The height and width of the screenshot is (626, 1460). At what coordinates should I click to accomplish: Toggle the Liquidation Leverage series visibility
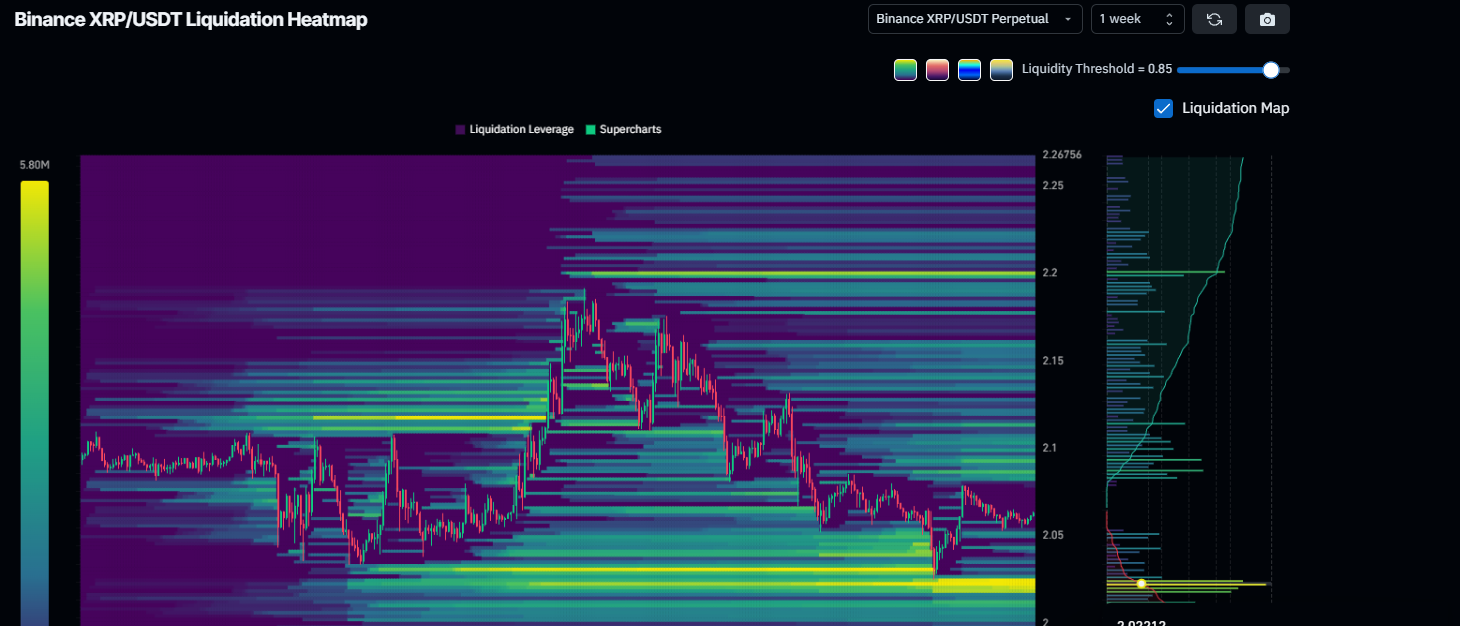[513, 129]
